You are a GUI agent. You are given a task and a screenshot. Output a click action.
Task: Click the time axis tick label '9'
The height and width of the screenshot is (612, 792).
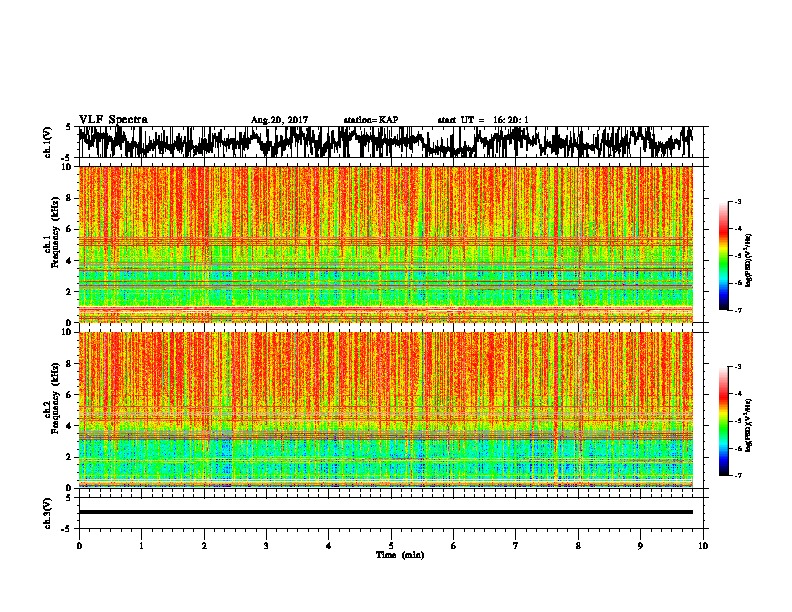(640, 546)
